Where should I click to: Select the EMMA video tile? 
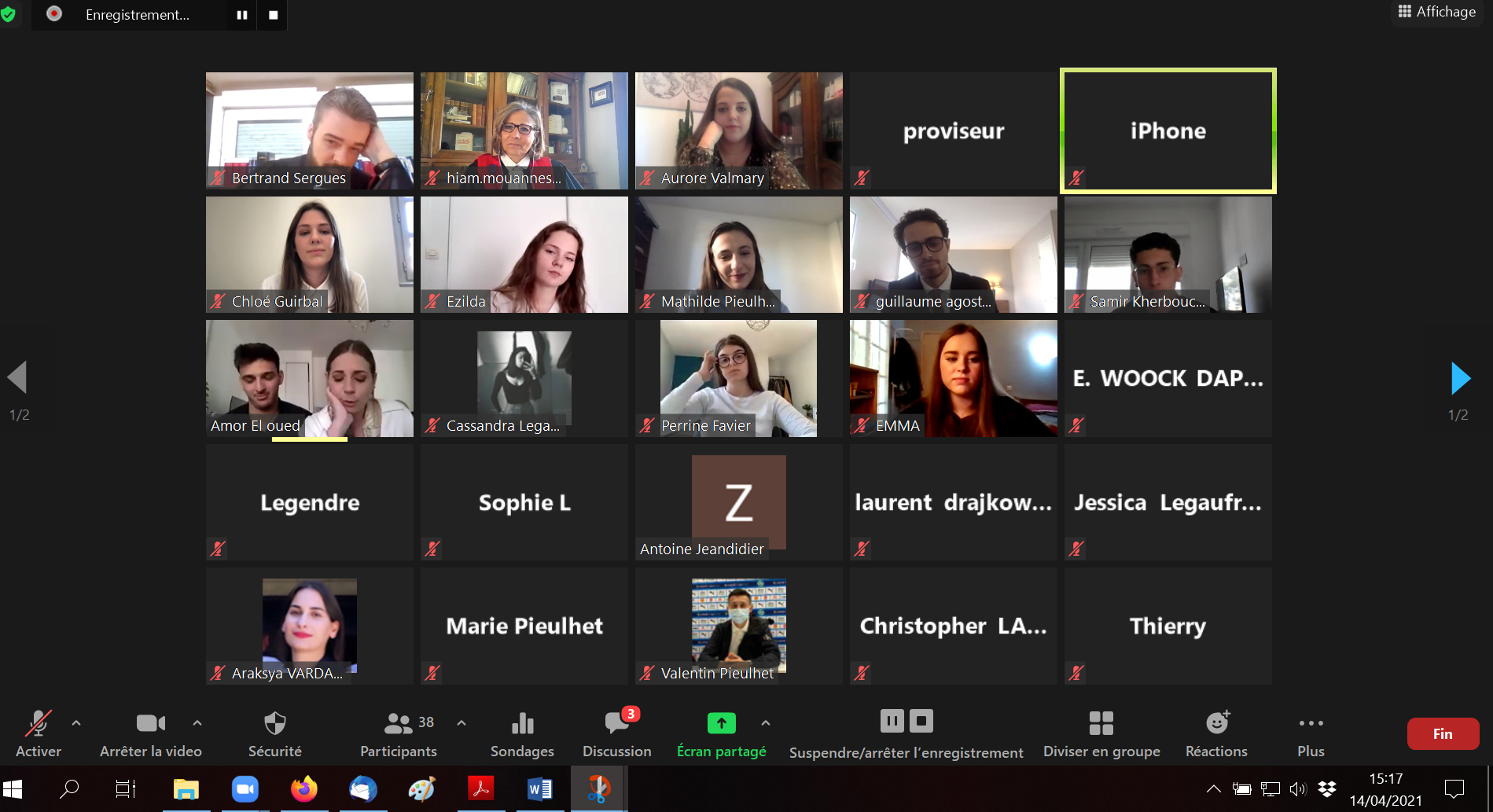pyautogui.click(x=954, y=378)
